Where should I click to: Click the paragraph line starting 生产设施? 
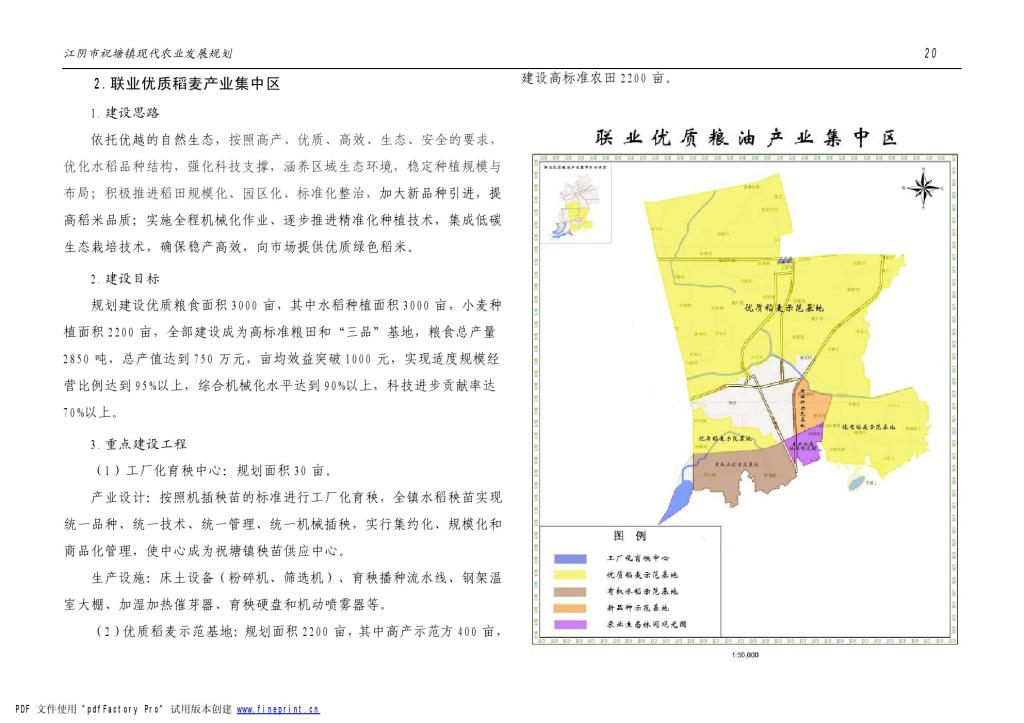(x=296, y=578)
